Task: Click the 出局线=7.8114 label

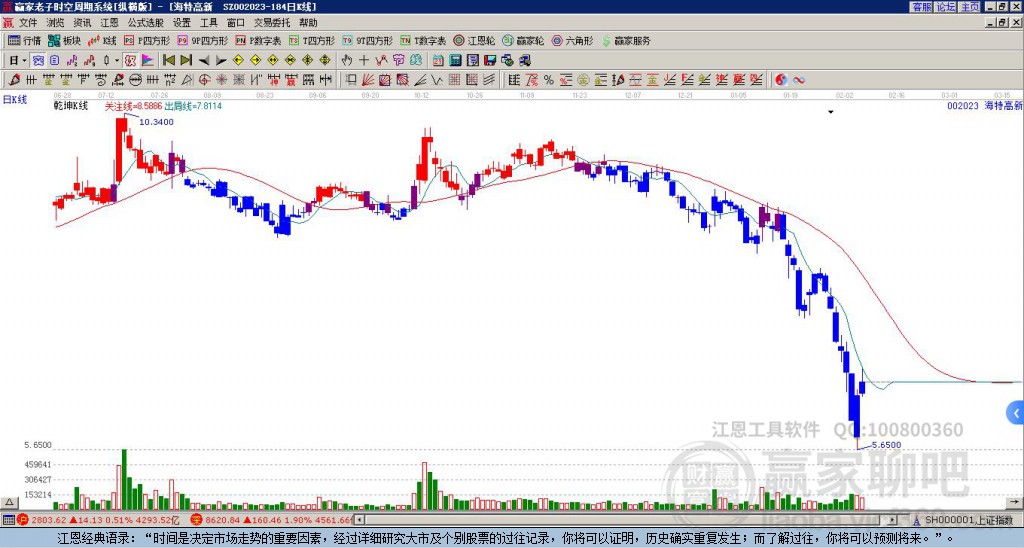Action: click(x=193, y=105)
